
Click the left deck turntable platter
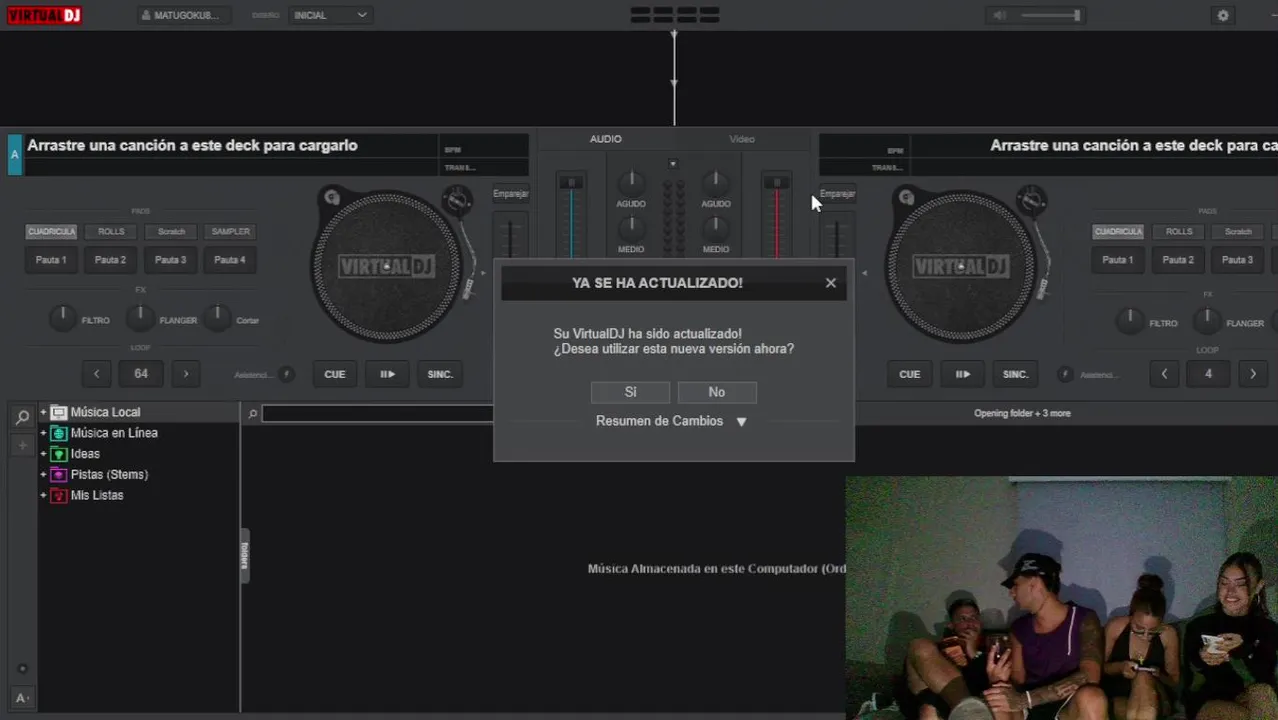tap(386, 267)
